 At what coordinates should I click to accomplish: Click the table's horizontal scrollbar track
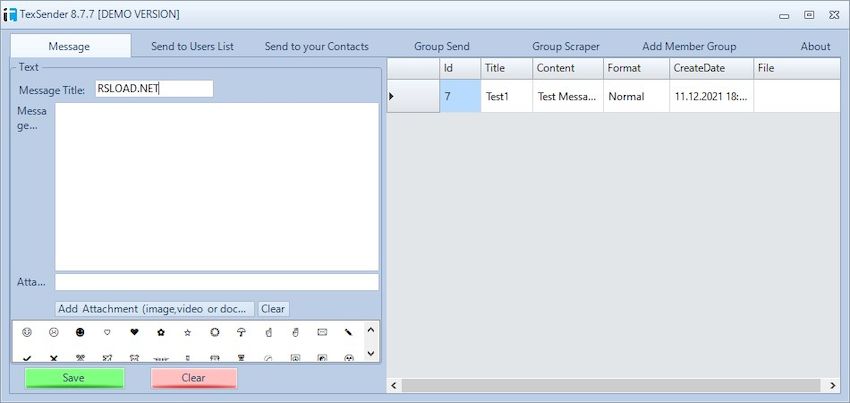(x=613, y=386)
